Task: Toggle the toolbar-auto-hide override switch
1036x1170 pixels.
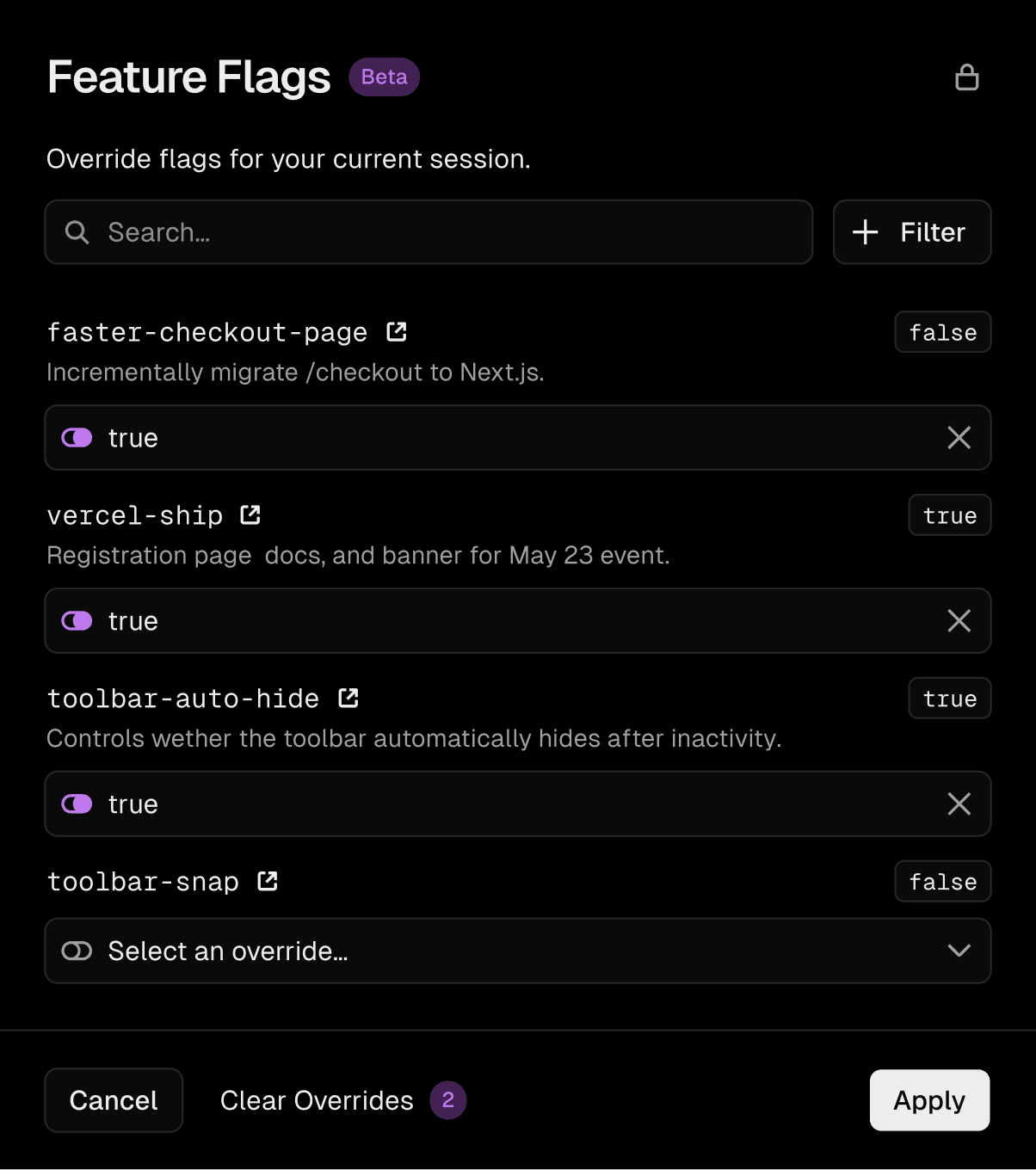Action: click(x=77, y=804)
